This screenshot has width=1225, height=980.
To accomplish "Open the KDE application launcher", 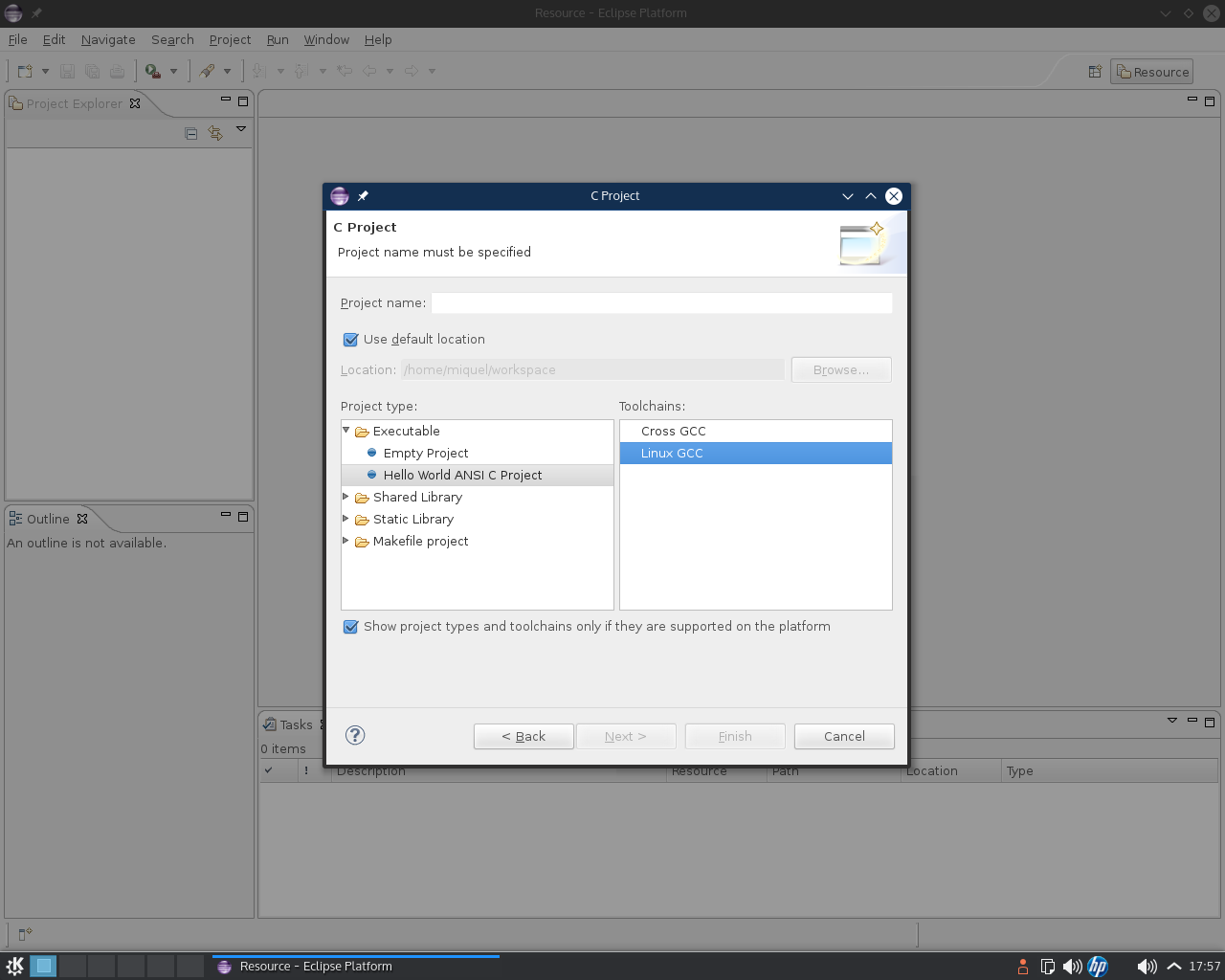I will tap(14, 966).
